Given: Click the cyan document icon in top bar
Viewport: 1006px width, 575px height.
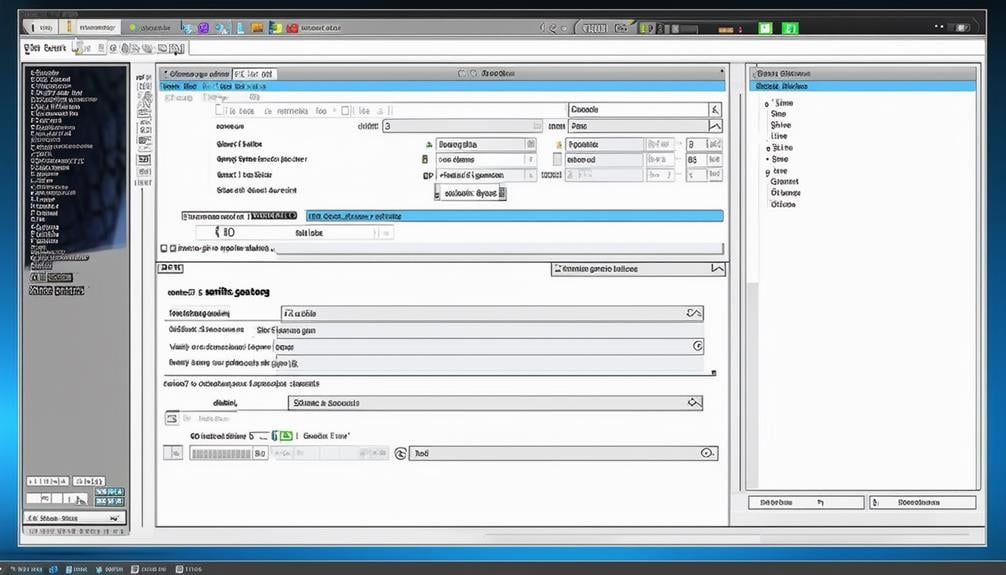Looking at the screenshot, I should (x=241, y=28).
